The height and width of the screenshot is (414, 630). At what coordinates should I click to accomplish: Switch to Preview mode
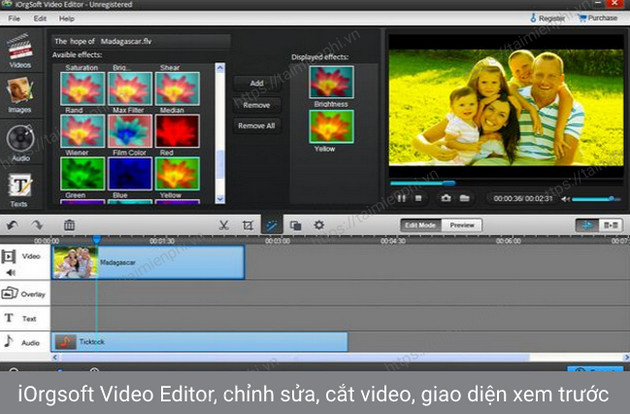pyautogui.click(x=462, y=225)
